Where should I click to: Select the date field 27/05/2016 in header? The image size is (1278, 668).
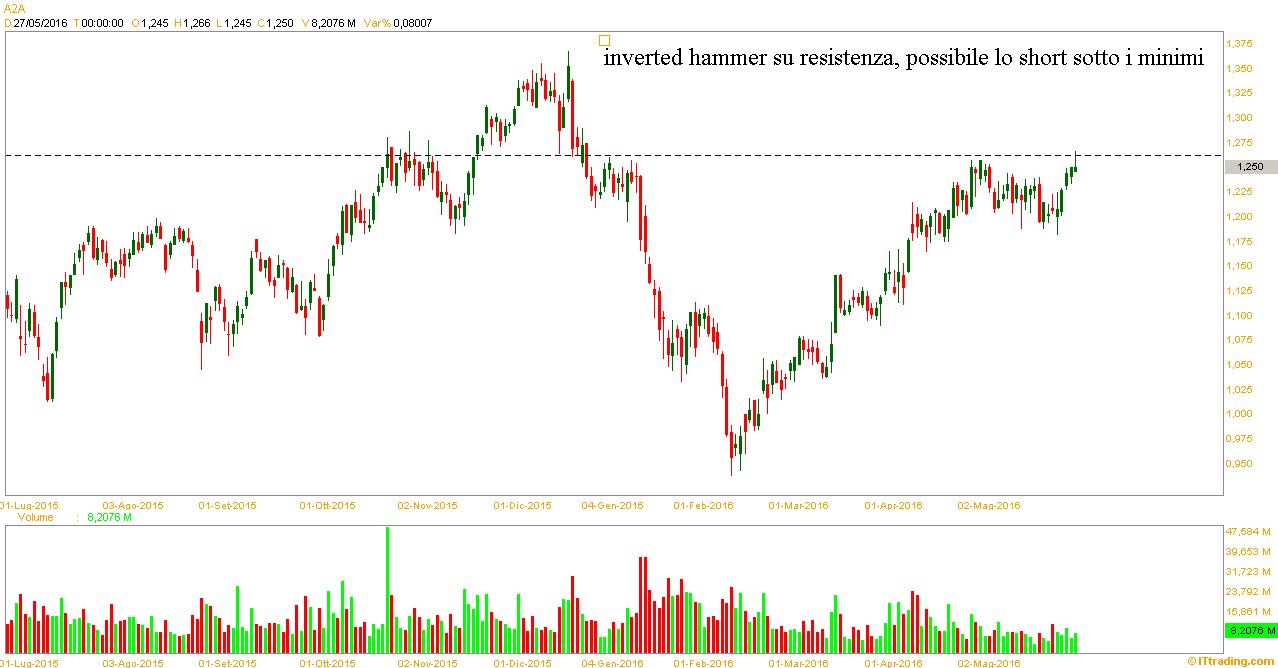click(39, 22)
